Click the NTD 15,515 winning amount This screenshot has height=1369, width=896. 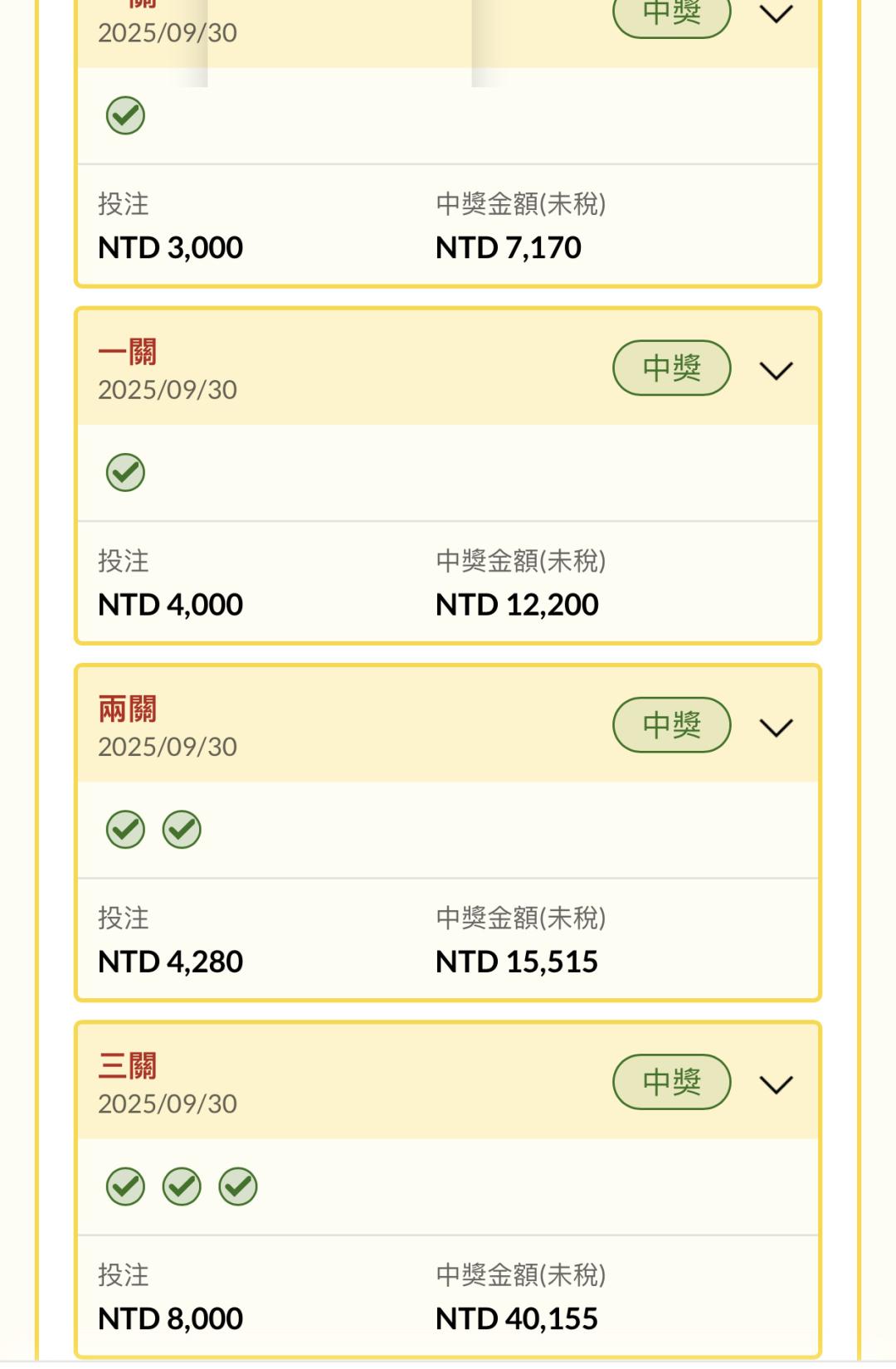[x=517, y=962]
